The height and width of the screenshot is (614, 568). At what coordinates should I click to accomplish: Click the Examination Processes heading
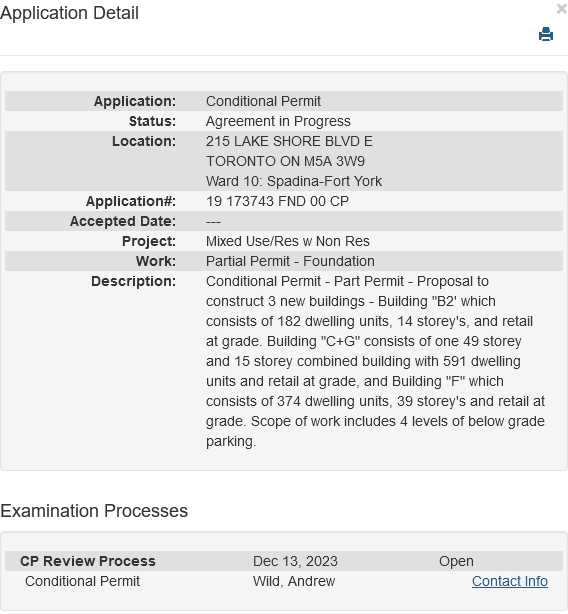pos(94,511)
